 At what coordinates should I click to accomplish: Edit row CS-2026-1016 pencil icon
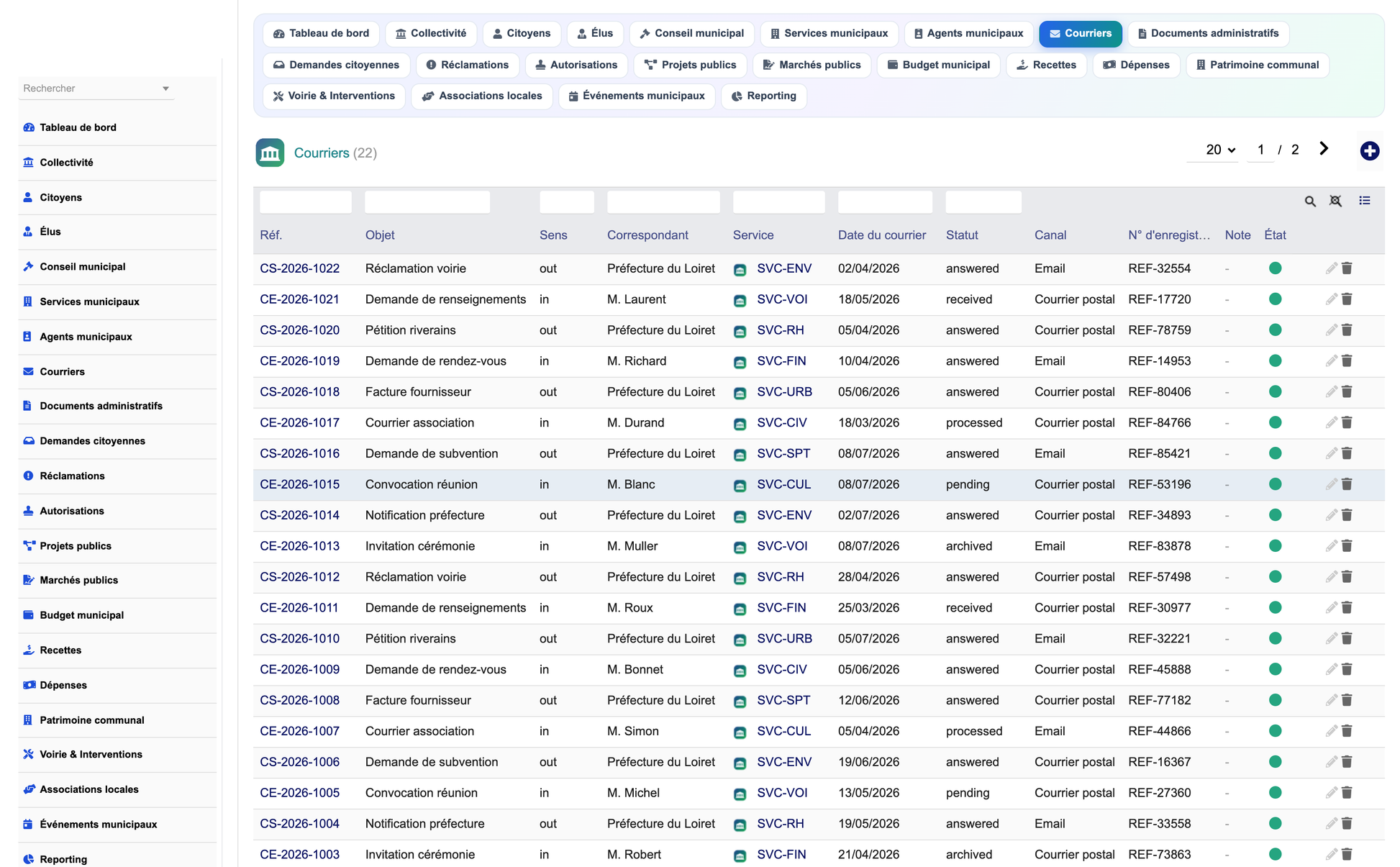coord(1331,453)
